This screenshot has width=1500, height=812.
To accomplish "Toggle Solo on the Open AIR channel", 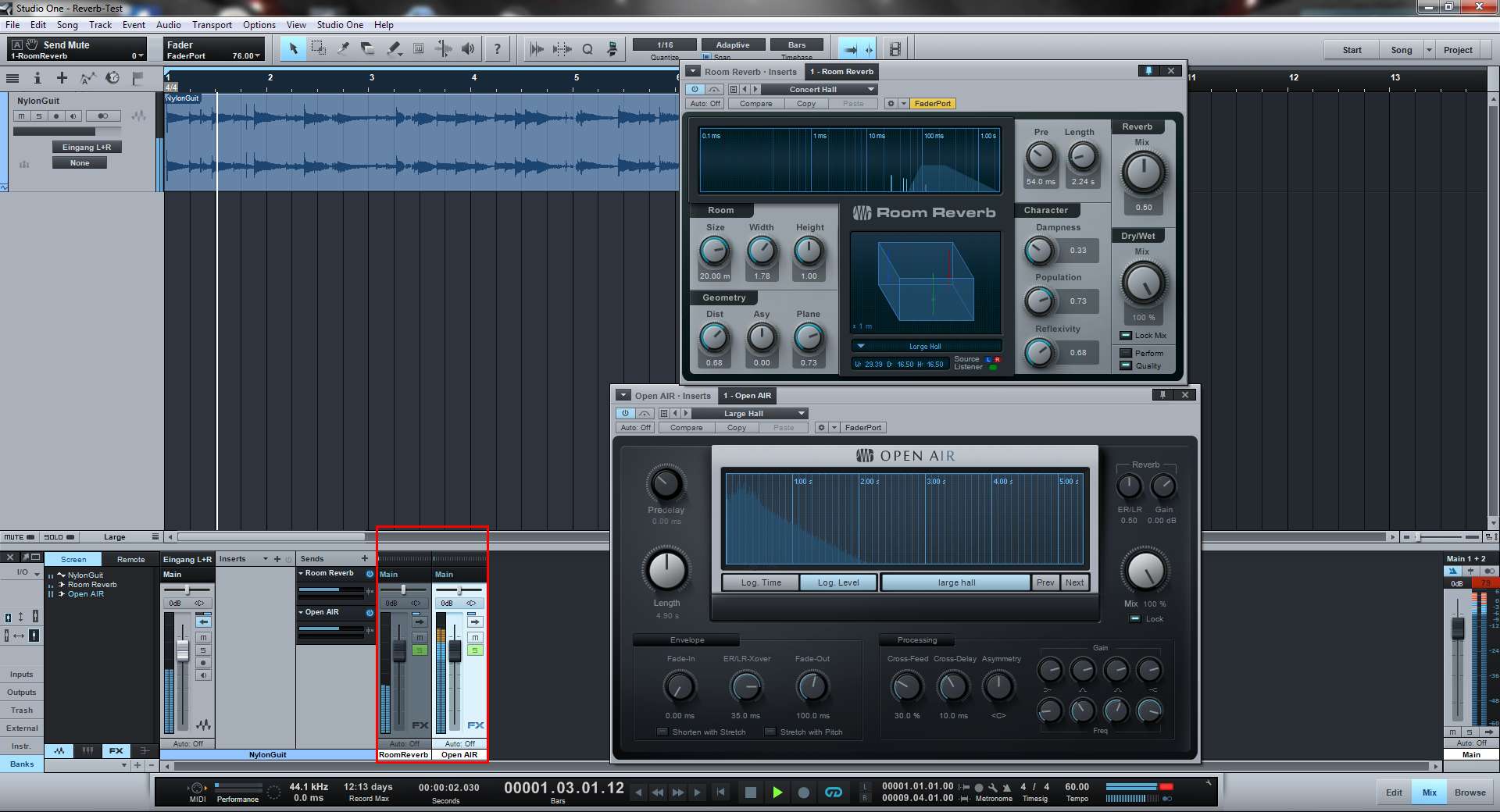I will tap(475, 650).
